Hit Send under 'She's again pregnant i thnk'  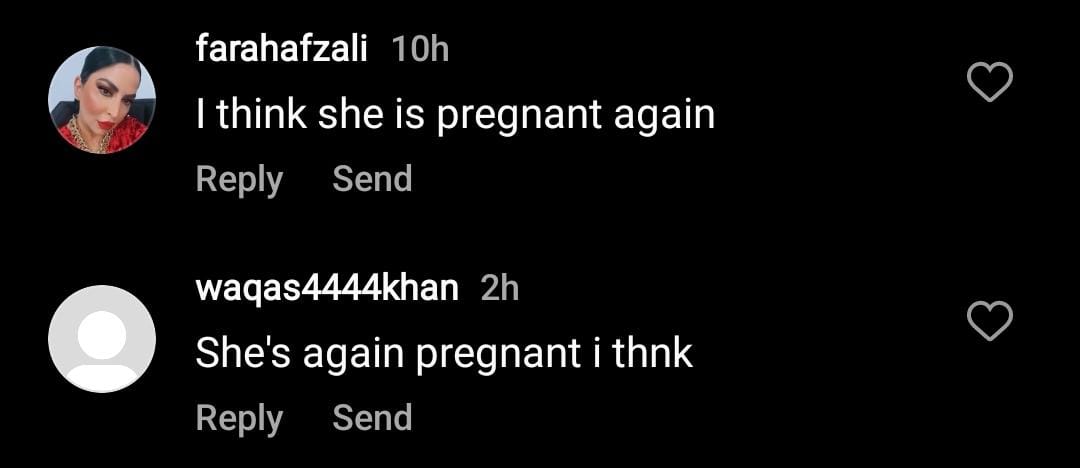coord(372,418)
